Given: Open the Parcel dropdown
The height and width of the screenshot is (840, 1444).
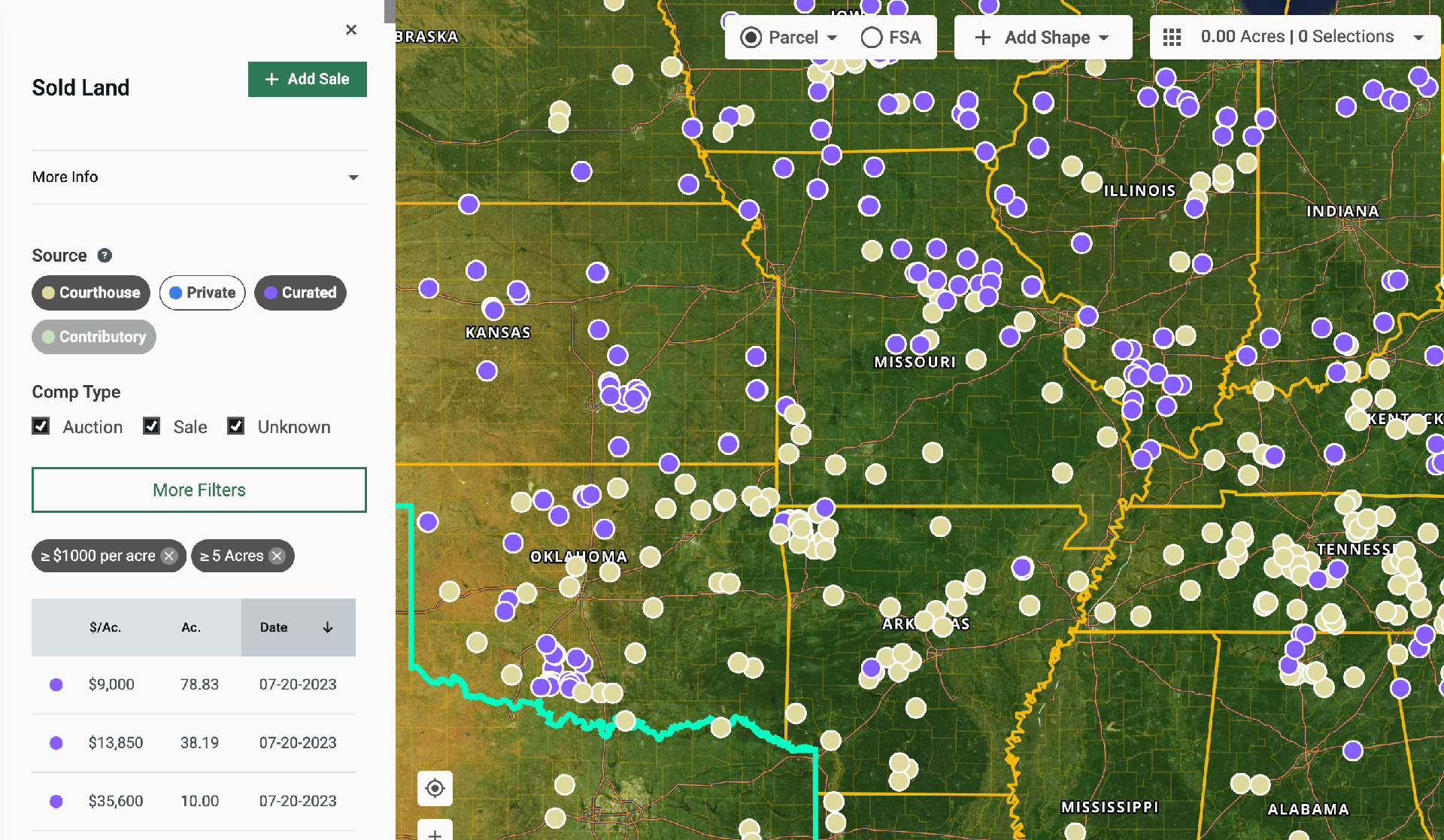Looking at the screenshot, I should pos(787,37).
